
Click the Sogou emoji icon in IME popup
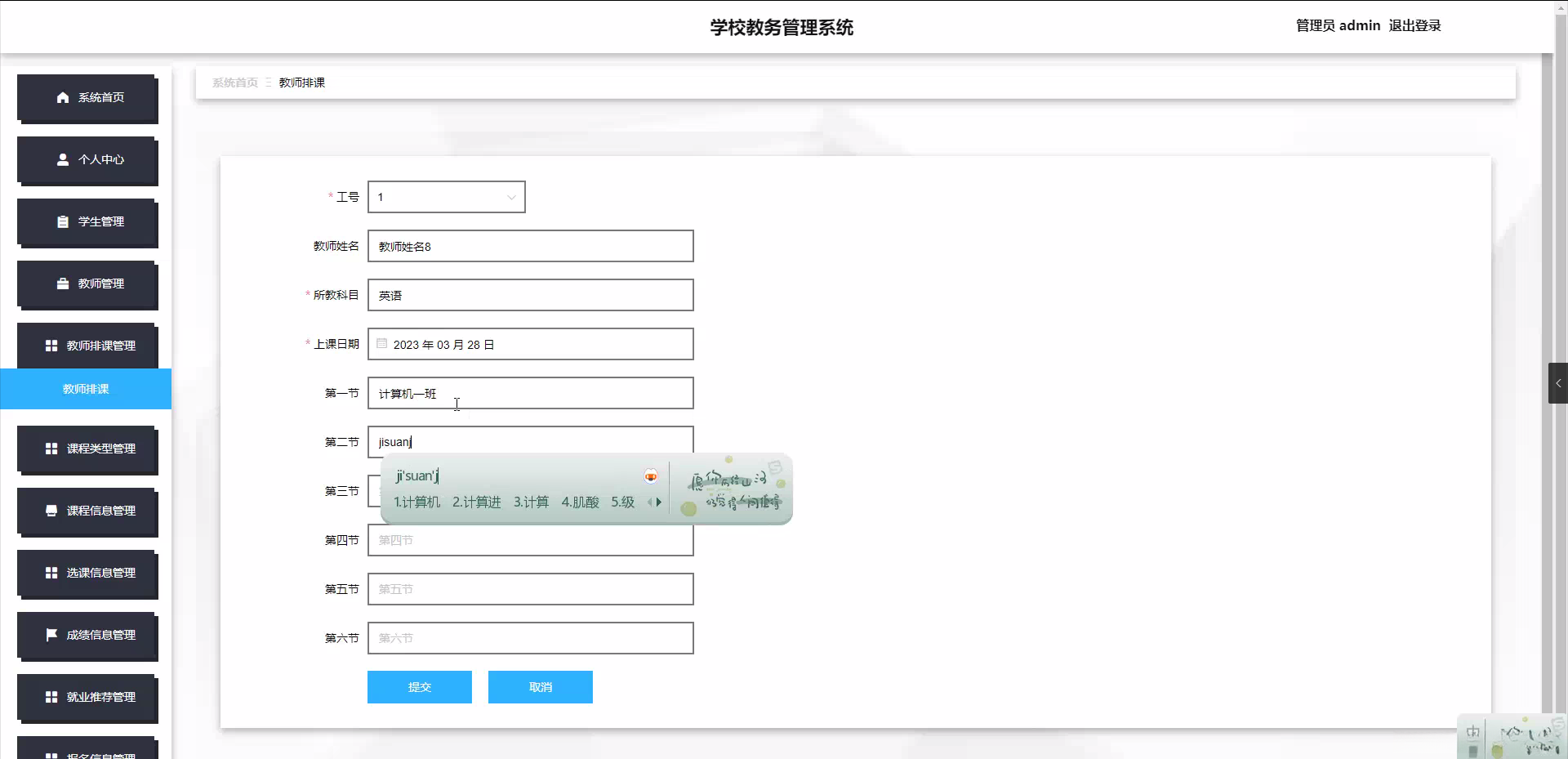tap(651, 475)
